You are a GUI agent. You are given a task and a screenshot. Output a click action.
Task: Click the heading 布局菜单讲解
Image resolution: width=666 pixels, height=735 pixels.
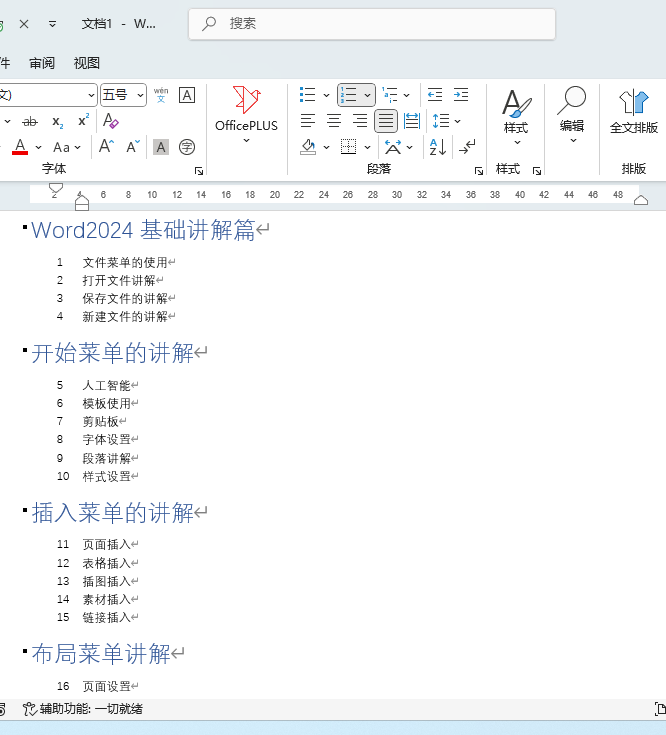coord(101,654)
